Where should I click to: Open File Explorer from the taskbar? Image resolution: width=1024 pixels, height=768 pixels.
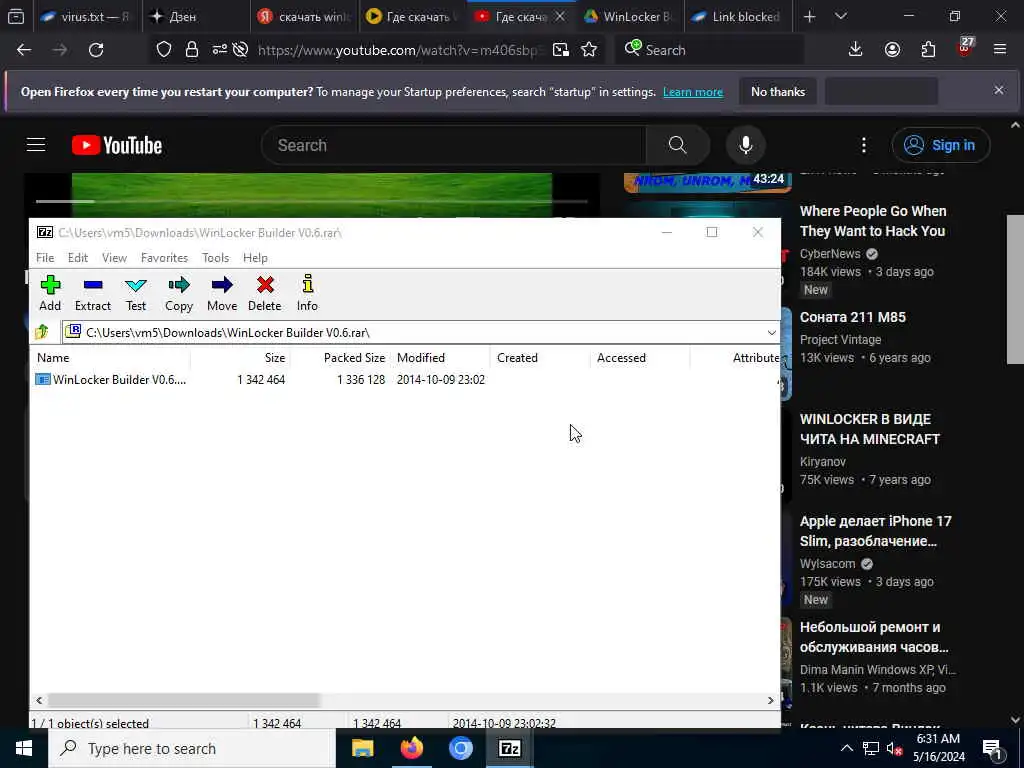pos(362,748)
